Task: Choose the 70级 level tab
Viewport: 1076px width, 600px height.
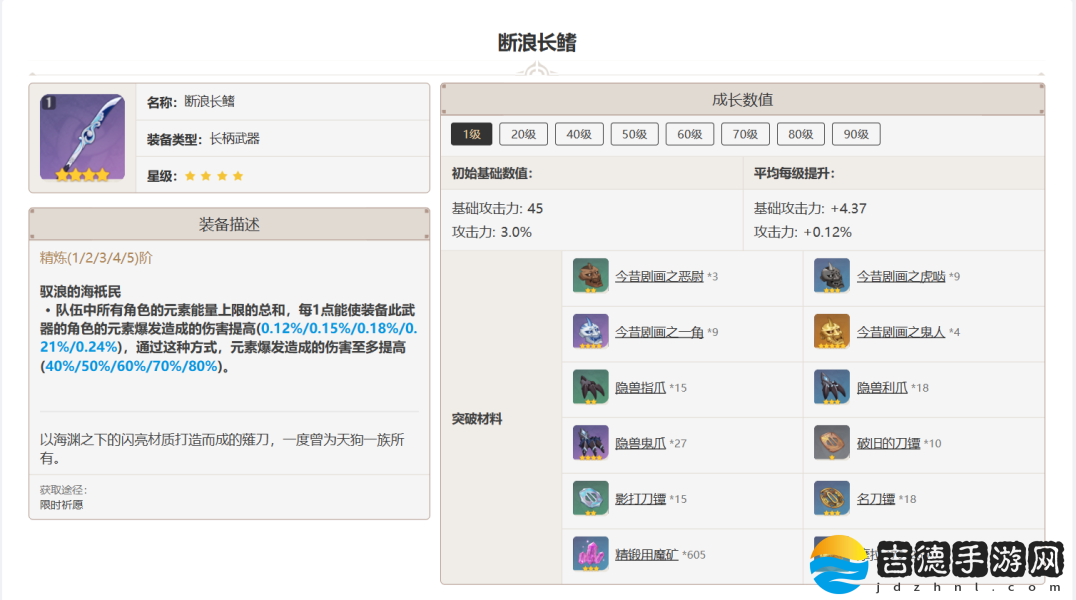Action: click(x=745, y=134)
